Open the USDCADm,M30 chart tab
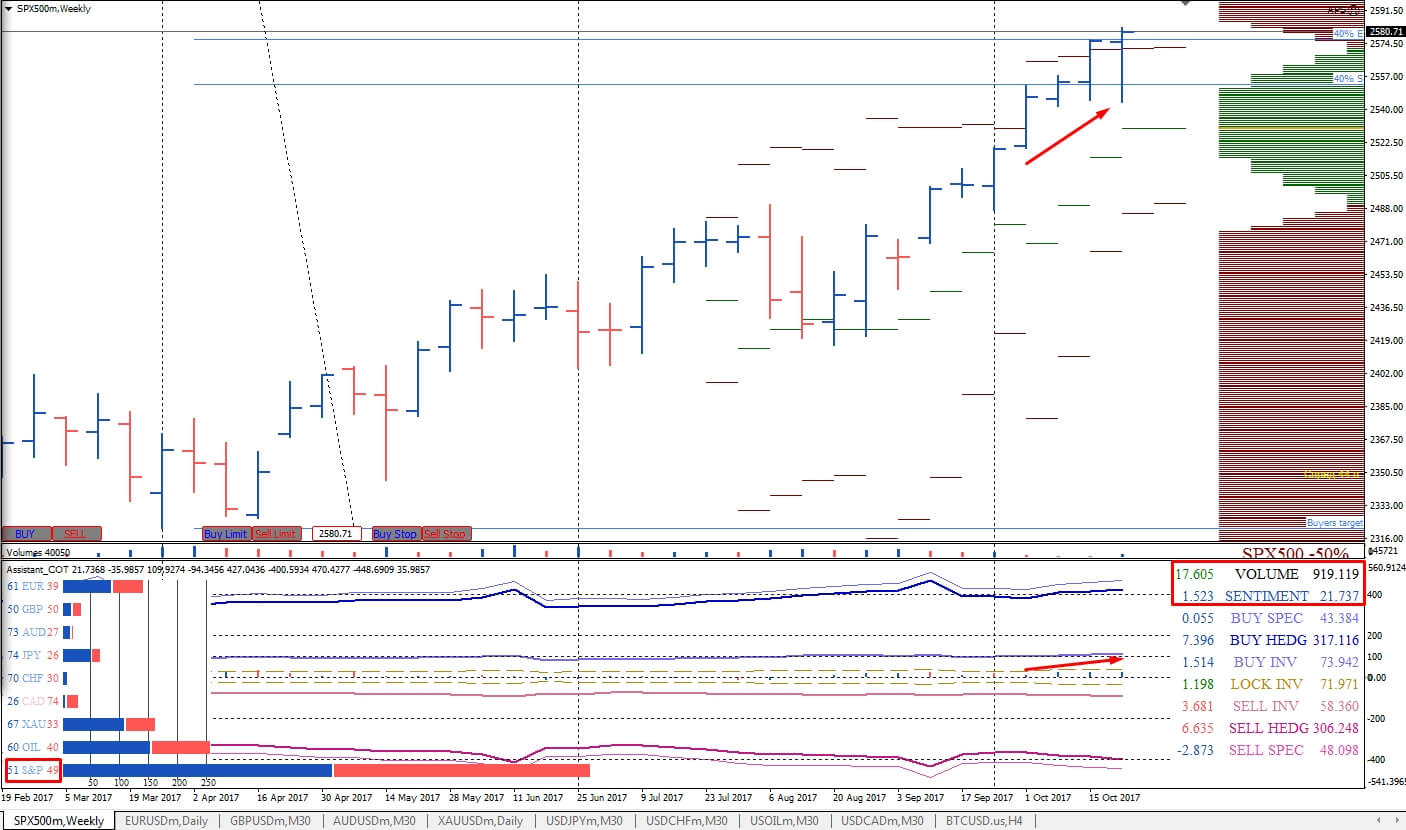 click(x=882, y=821)
